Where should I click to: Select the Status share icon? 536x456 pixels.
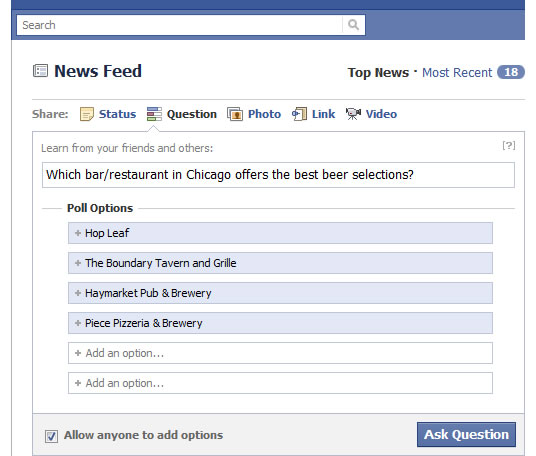(x=86, y=114)
